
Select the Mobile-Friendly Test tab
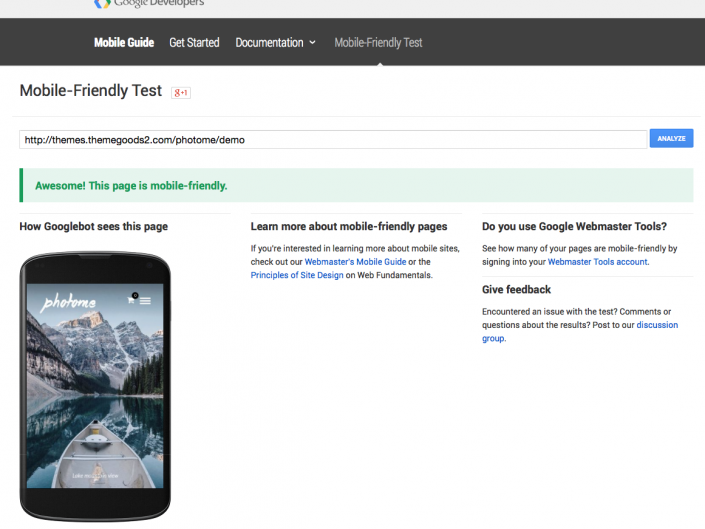click(x=378, y=43)
